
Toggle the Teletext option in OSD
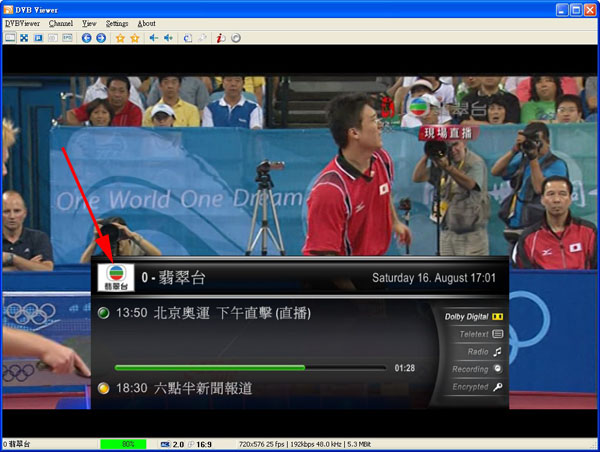click(x=480, y=334)
